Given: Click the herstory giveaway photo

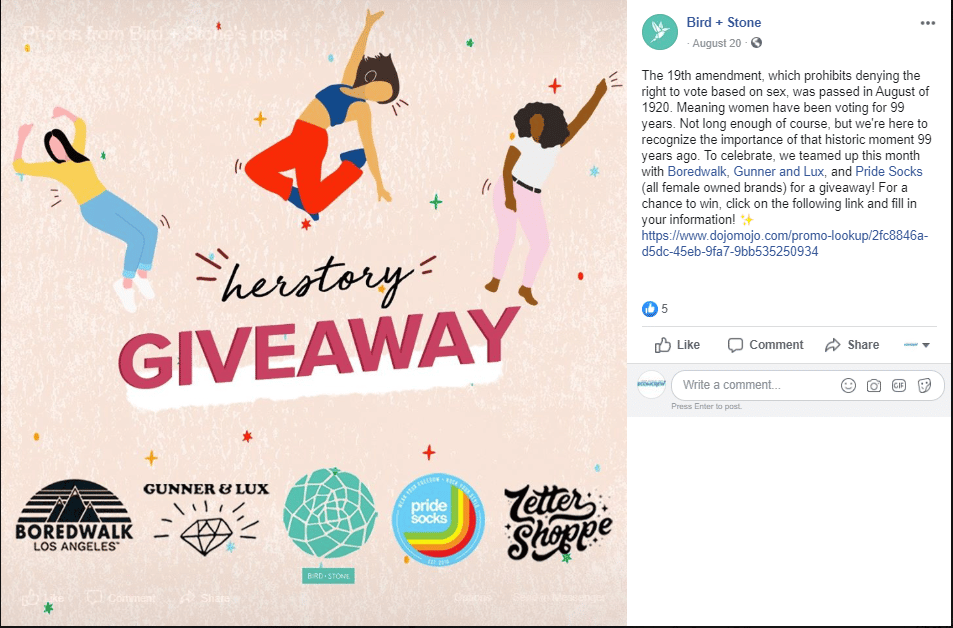Looking at the screenshot, I should (314, 314).
